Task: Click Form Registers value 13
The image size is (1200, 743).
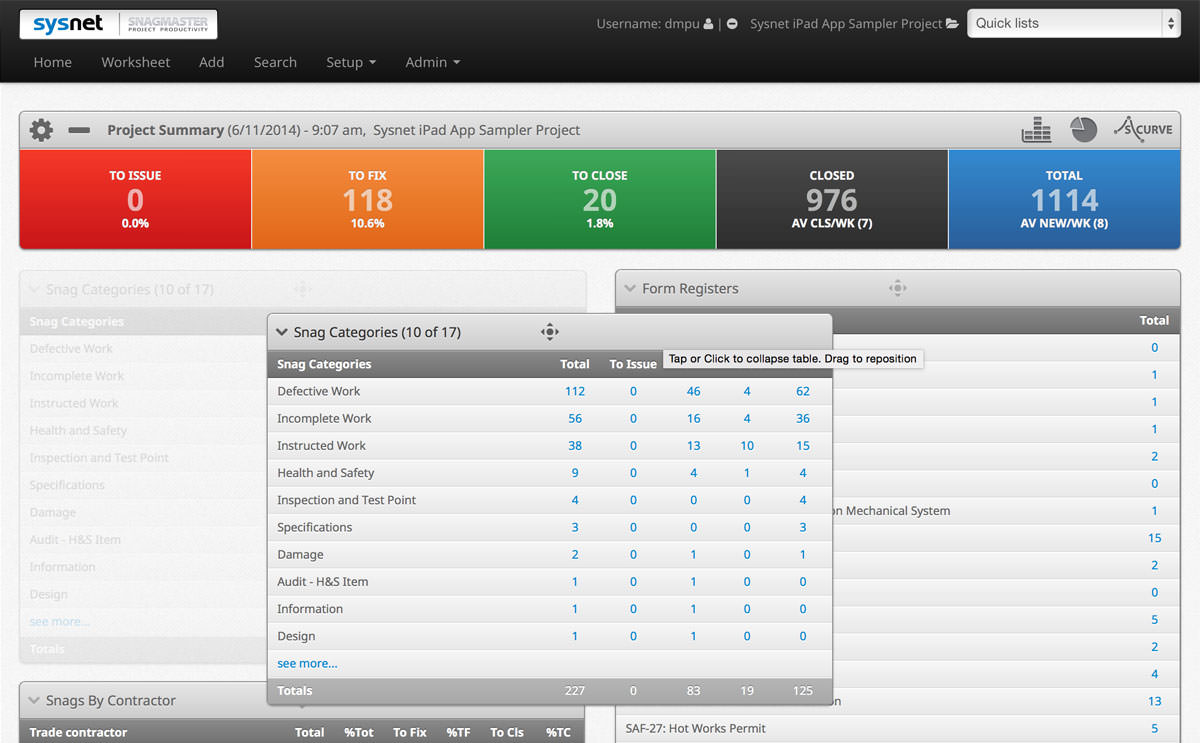Action: [1155, 701]
